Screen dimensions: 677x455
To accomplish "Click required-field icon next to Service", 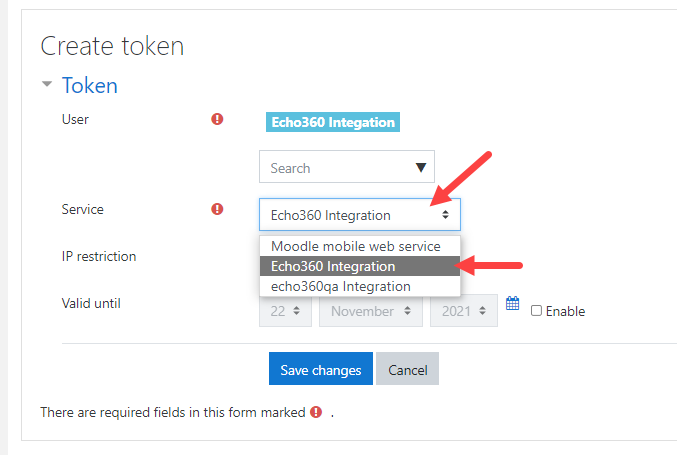I will click(x=217, y=209).
